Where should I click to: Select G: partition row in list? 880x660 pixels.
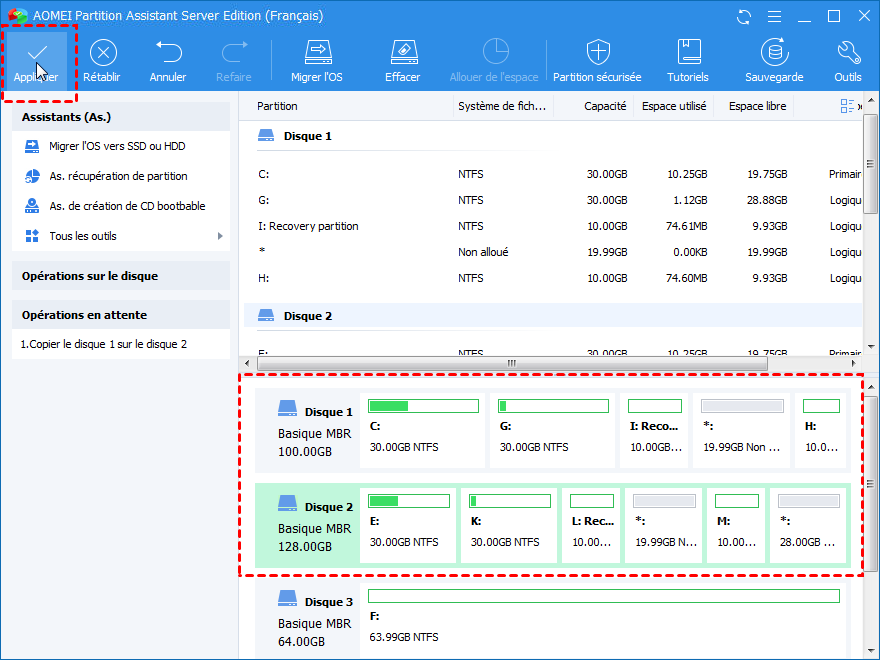[x=553, y=200]
